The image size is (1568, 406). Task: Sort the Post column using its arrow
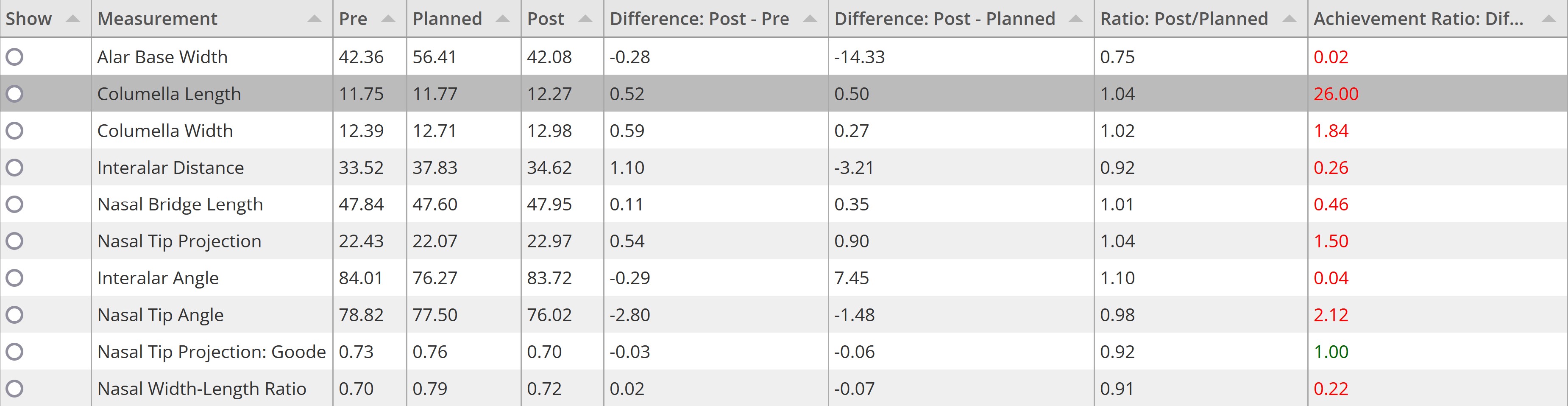(x=585, y=19)
